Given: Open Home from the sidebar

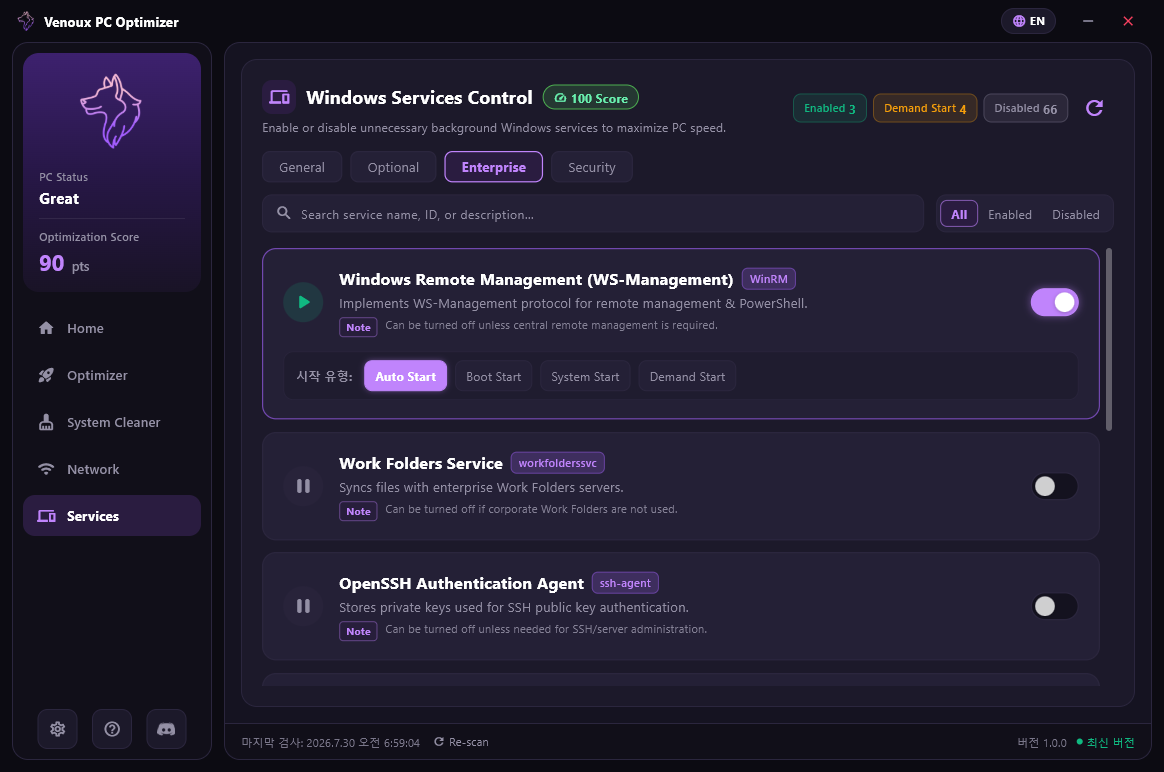Looking at the screenshot, I should (111, 328).
